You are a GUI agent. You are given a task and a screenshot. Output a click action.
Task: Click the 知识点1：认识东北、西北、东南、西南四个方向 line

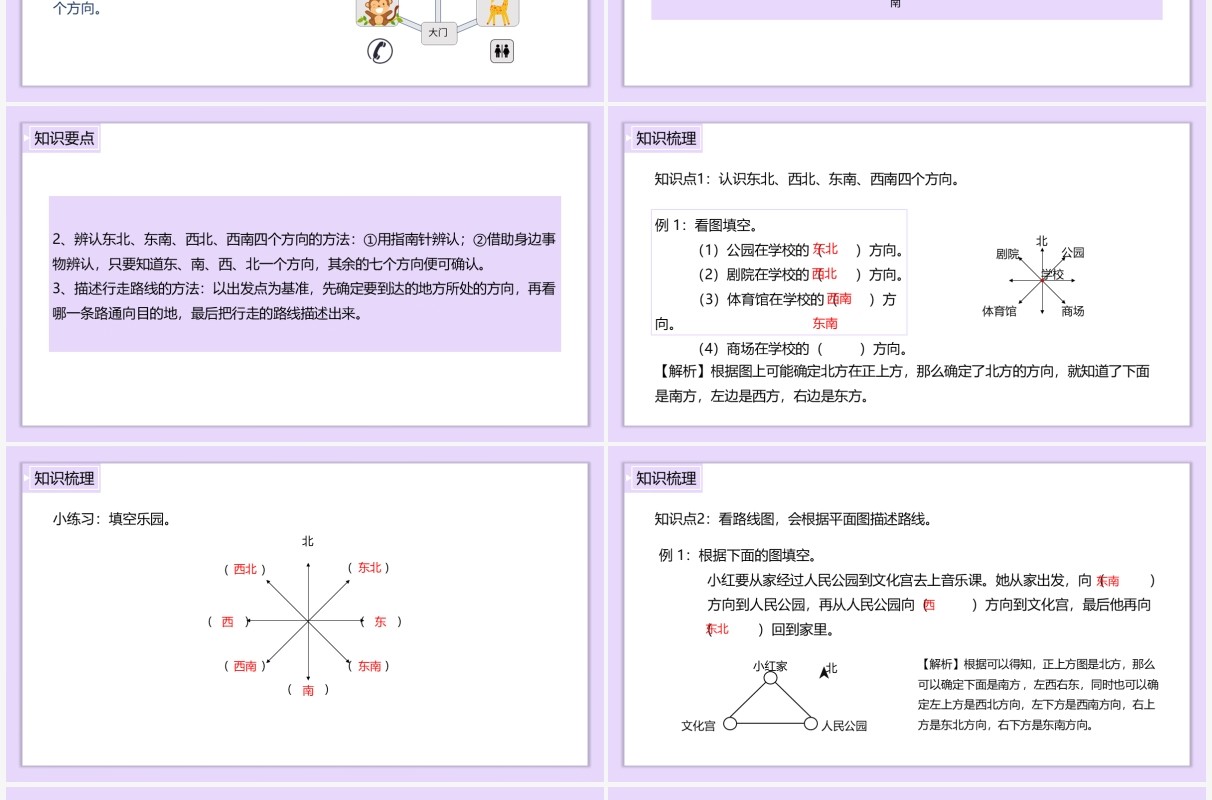(807, 179)
